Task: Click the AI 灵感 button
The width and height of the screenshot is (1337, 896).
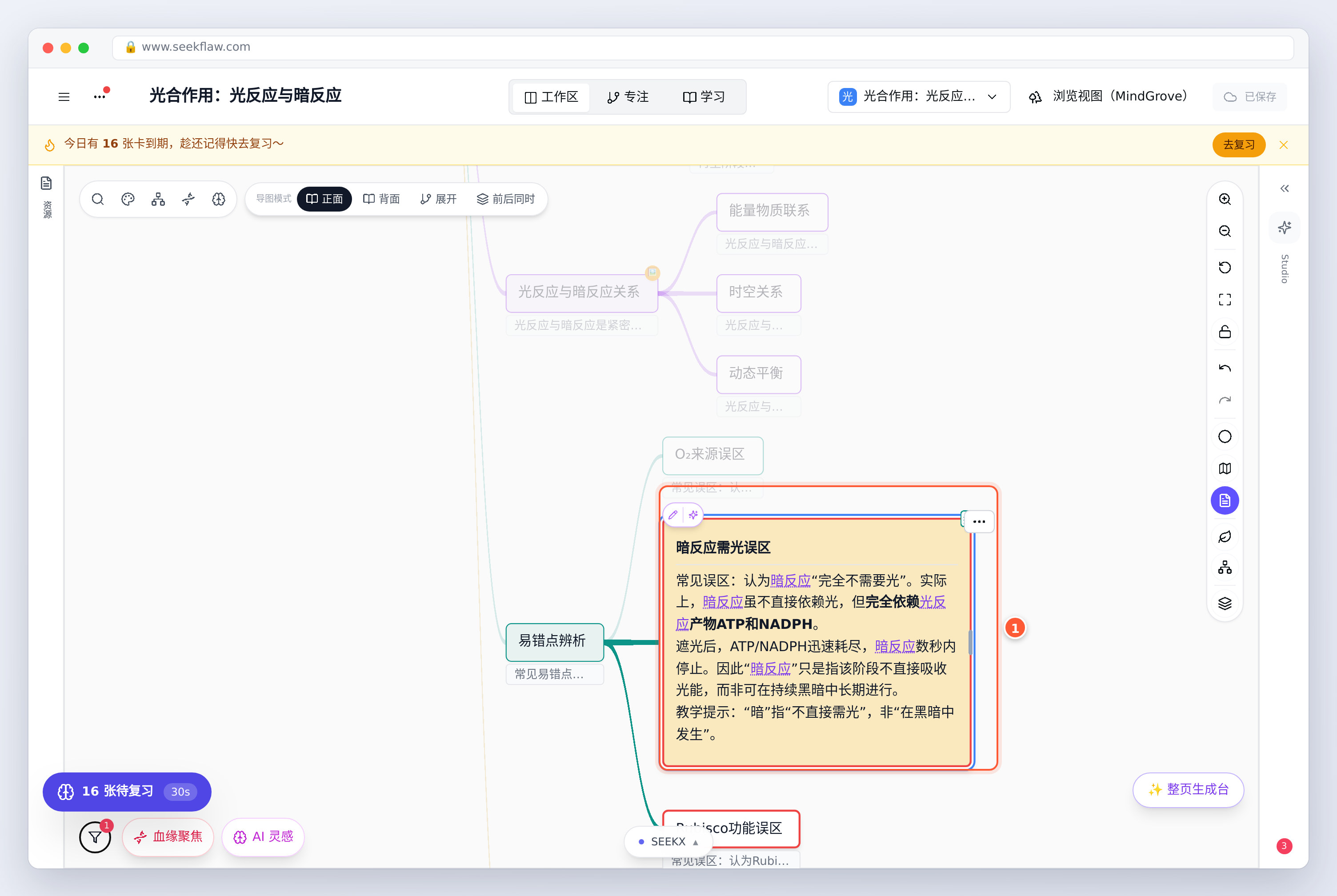Action: 264,837
